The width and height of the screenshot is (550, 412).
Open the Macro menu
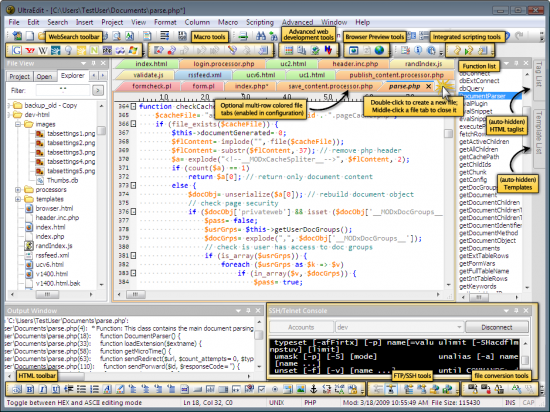click(228, 22)
